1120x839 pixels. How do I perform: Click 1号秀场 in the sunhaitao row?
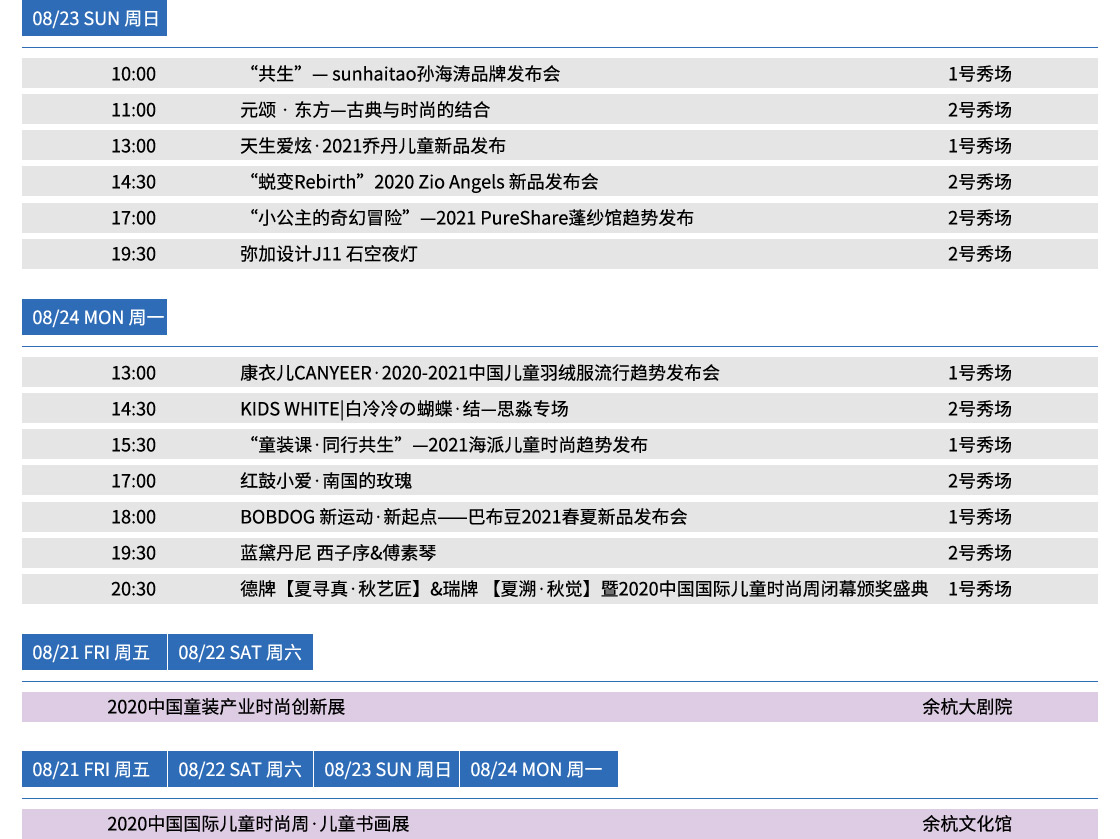coord(980,74)
